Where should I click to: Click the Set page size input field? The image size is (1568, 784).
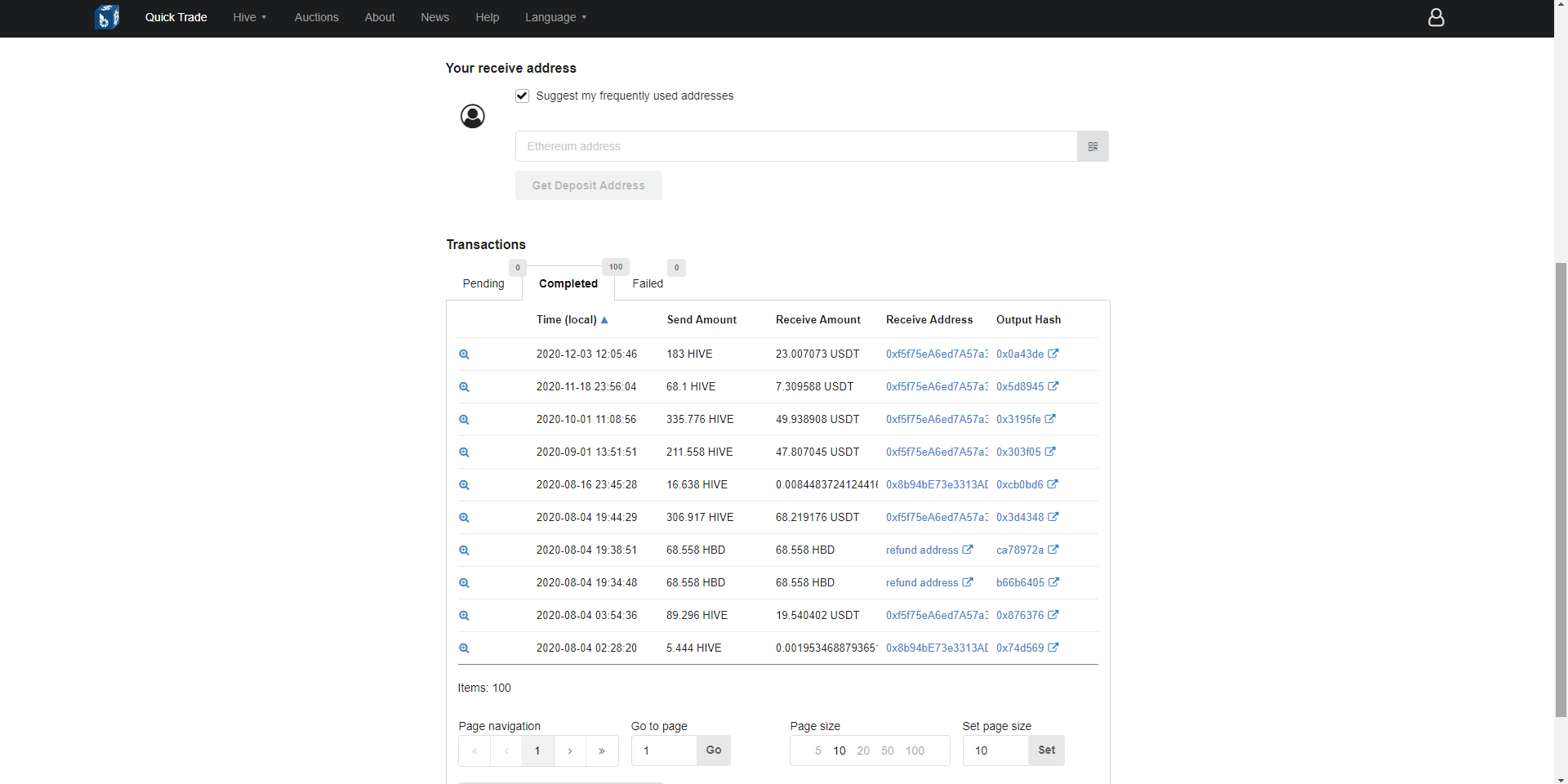996,751
